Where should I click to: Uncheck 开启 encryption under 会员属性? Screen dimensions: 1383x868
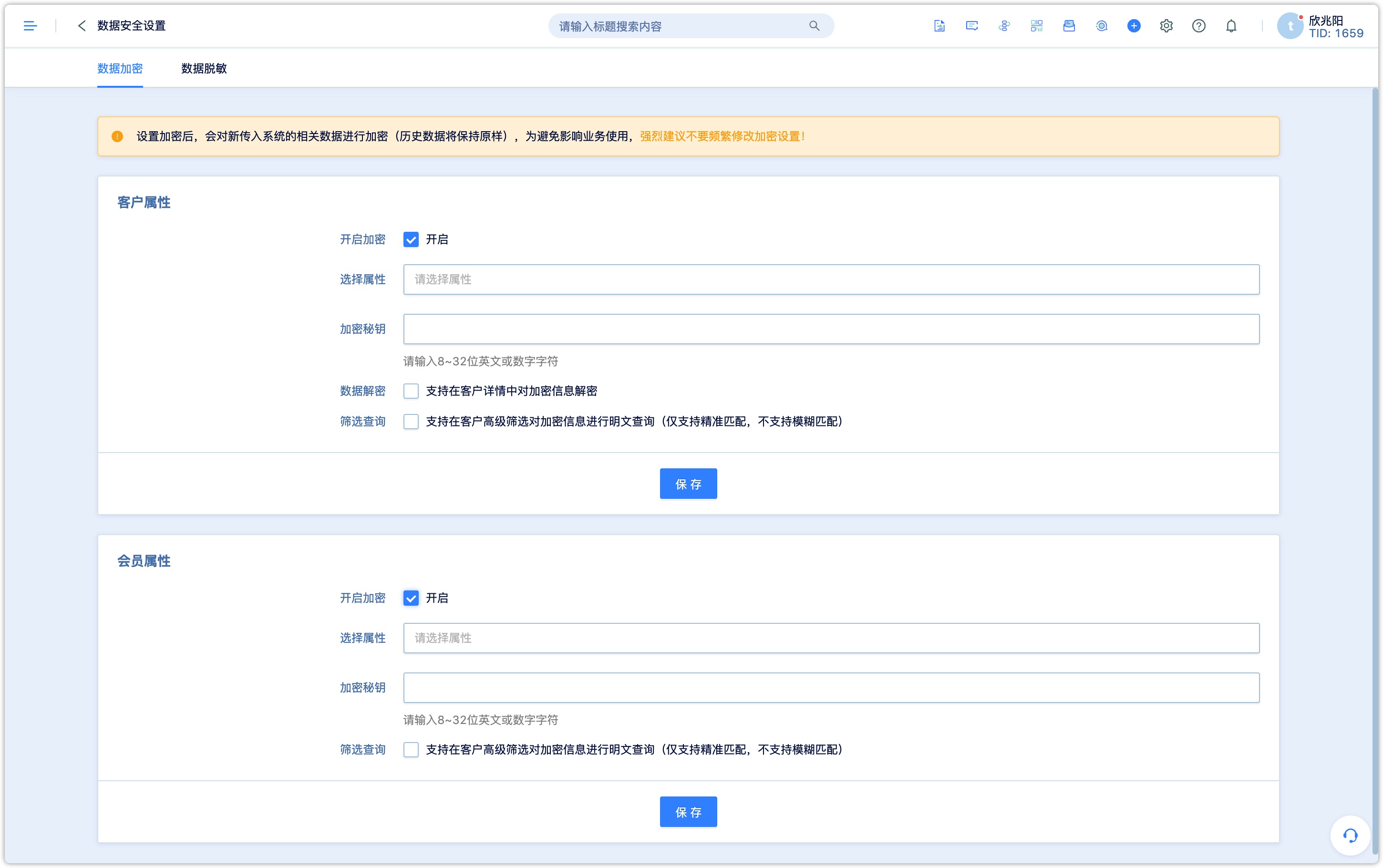point(411,598)
